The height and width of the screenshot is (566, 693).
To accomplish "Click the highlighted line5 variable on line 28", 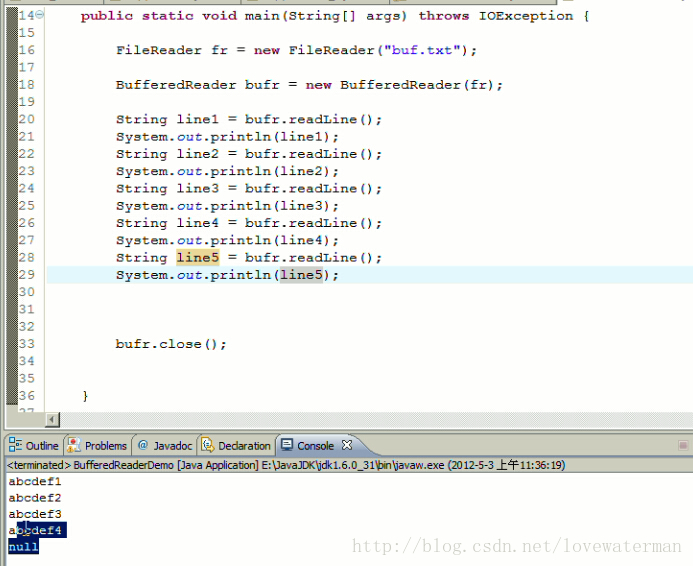I will click(x=198, y=257).
